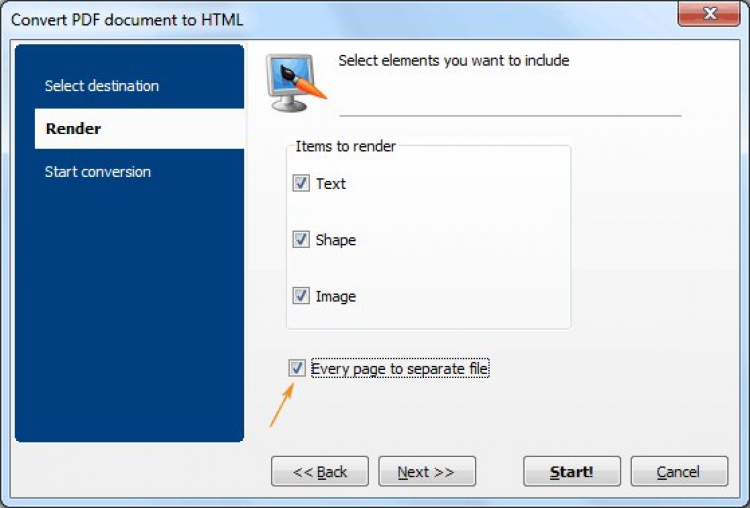750x508 pixels.
Task: Click the 'Select elements you want to include' heading
Action: tap(454, 61)
